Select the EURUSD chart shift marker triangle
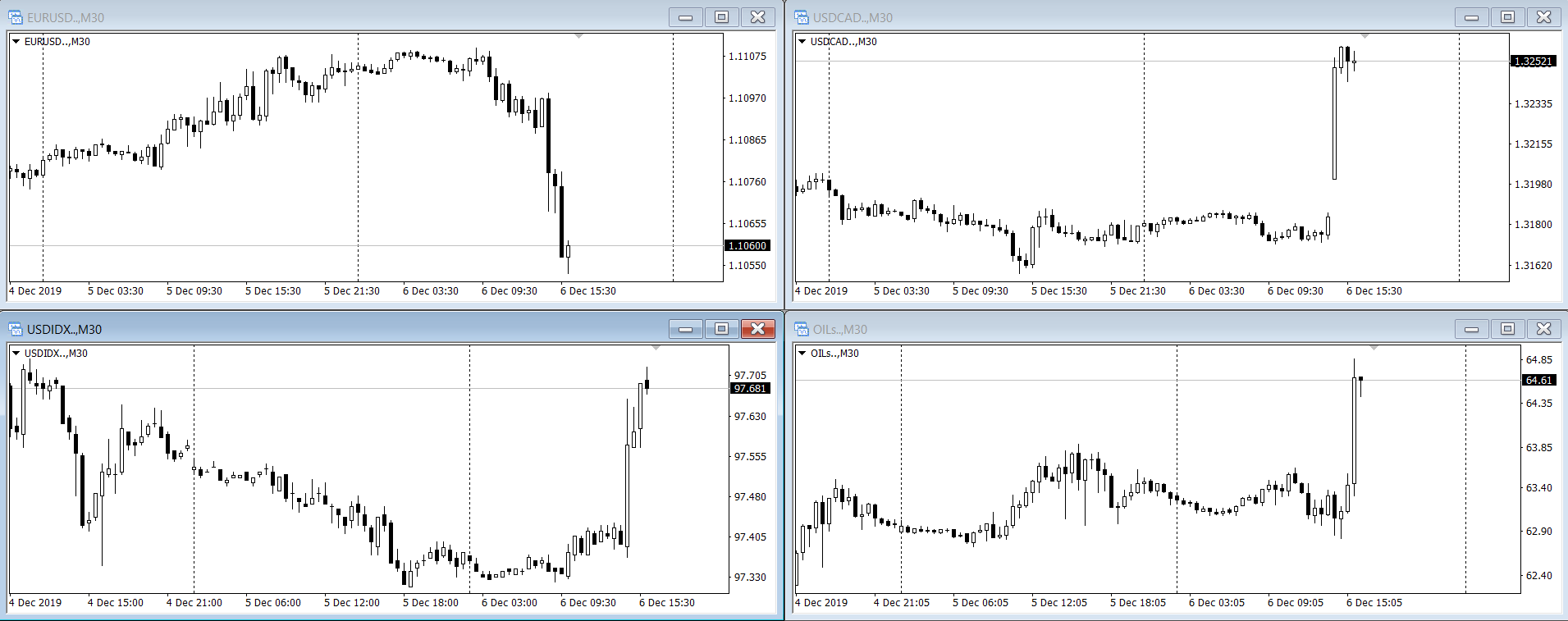This screenshot has height=621, width=1568. point(579,36)
